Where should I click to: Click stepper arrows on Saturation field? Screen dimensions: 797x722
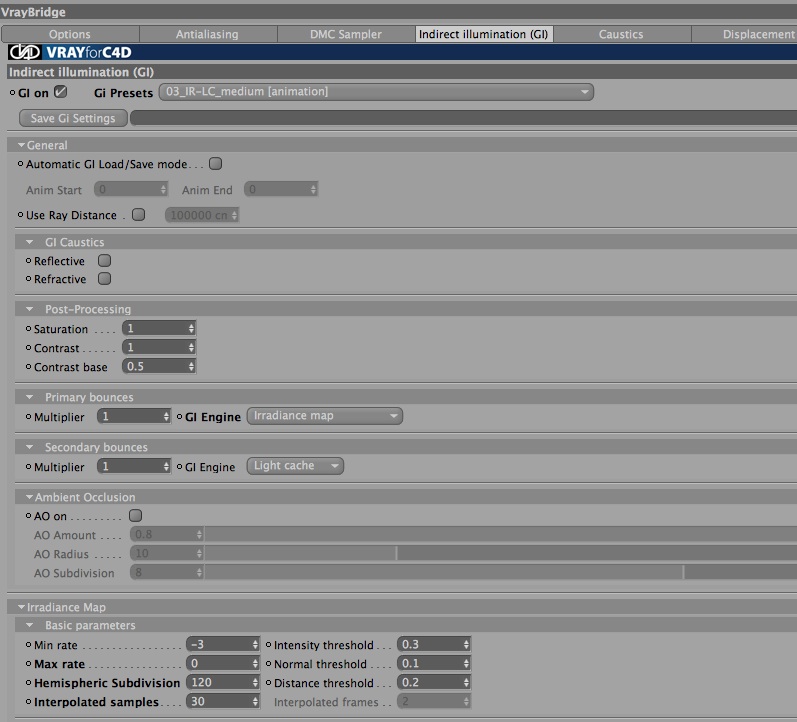point(191,328)
